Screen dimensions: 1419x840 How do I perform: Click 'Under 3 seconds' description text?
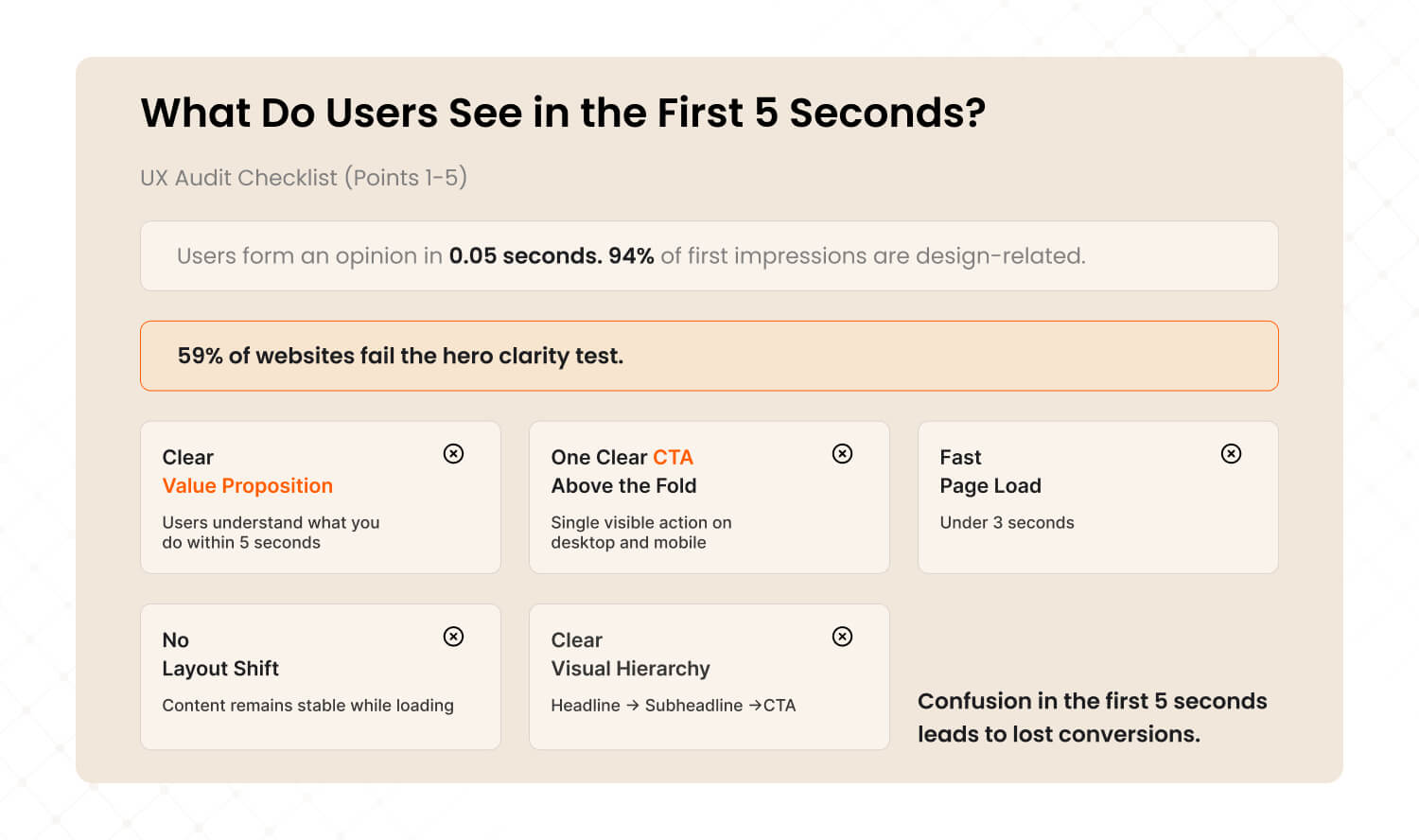[1007, 523]
